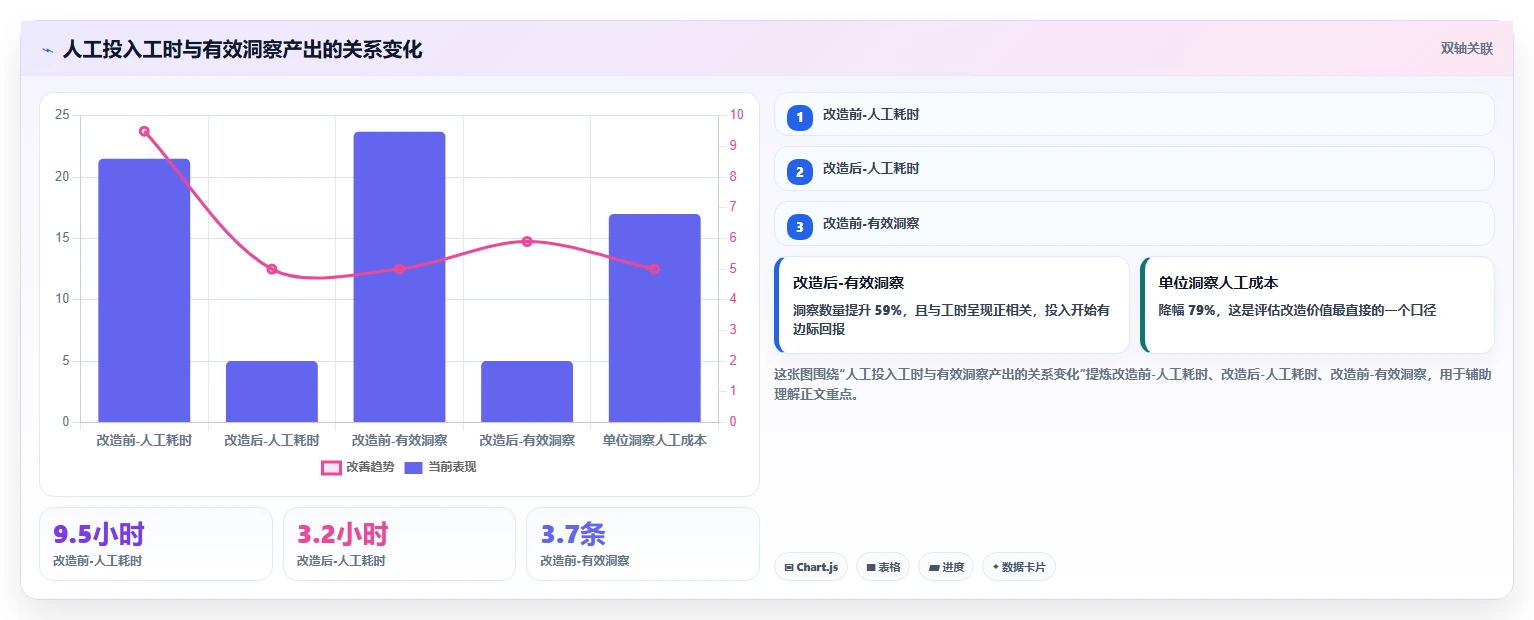Click the 双轴关联 label in header
The image size is (1534, 620).
click(x=1466, y=49)
